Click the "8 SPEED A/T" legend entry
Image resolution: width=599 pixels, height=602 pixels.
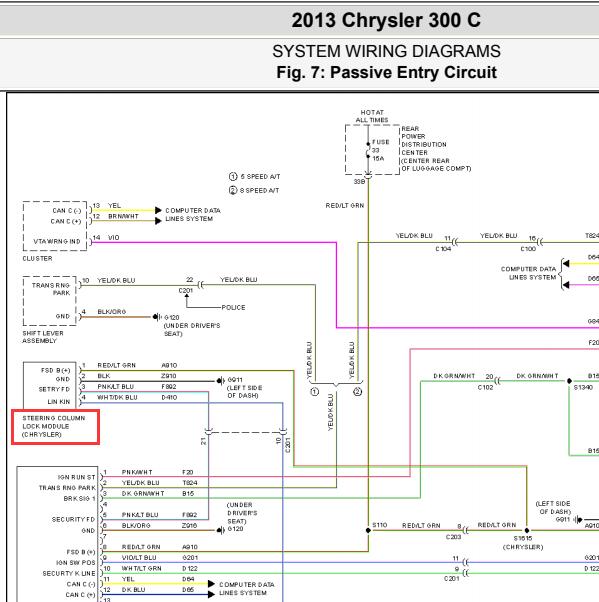255,190
